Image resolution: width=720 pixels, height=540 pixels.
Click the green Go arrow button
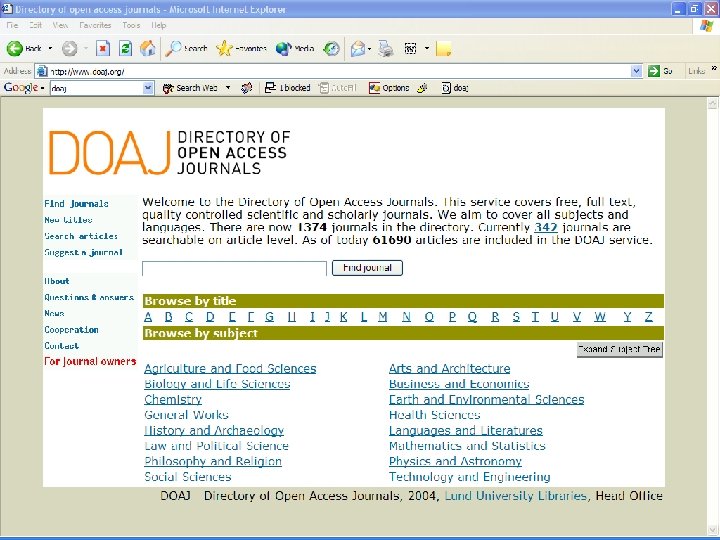tap(653, 71)
